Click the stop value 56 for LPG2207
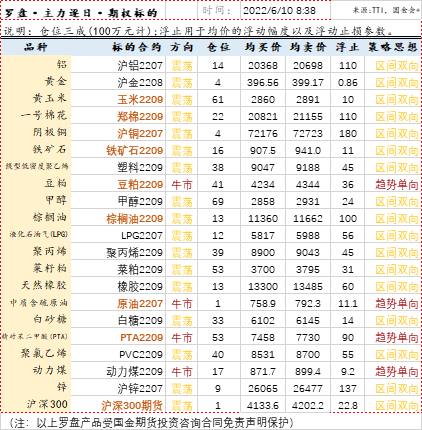This screenshot has height=430, width=422. pyautogui.click(x=348, y=236)
